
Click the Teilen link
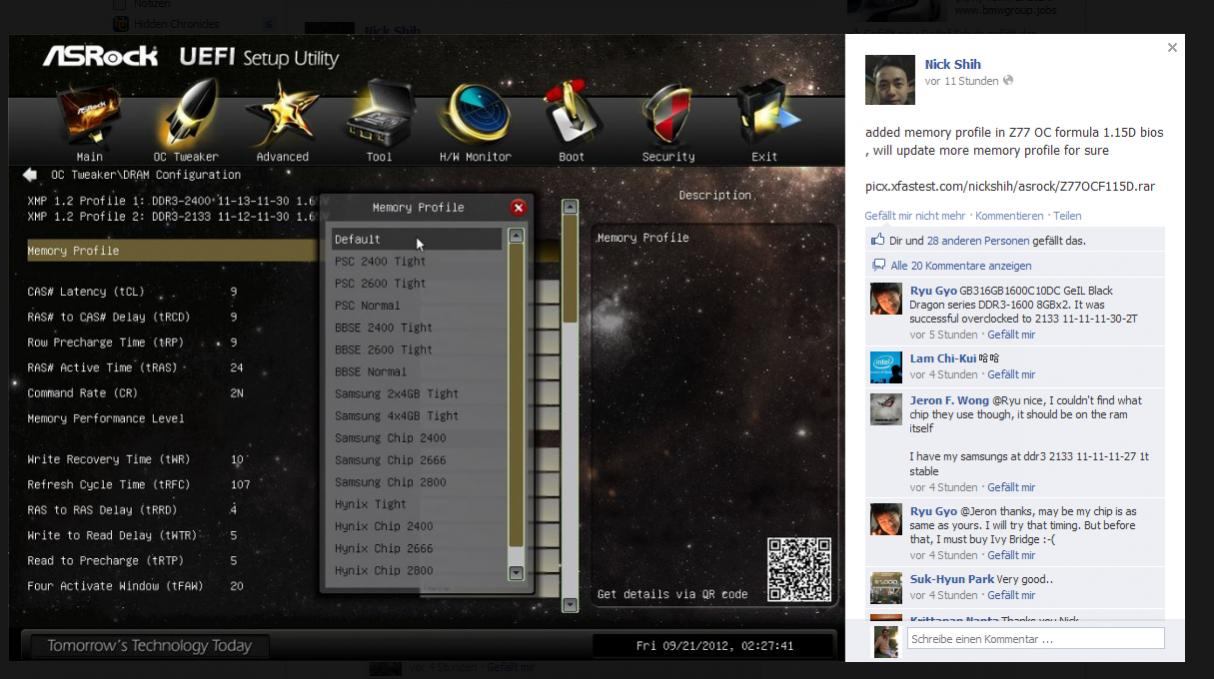point(1067,215)
